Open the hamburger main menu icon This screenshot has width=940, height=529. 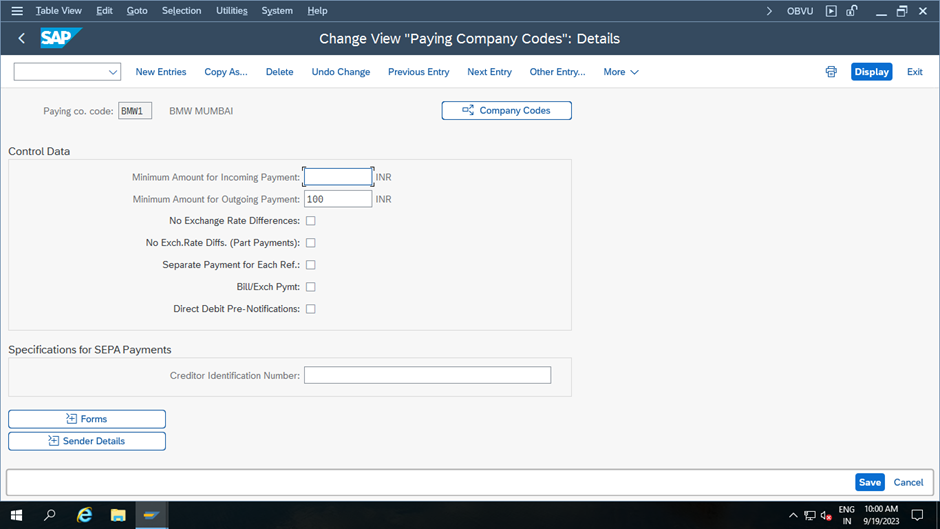click(x=17, y=11)
